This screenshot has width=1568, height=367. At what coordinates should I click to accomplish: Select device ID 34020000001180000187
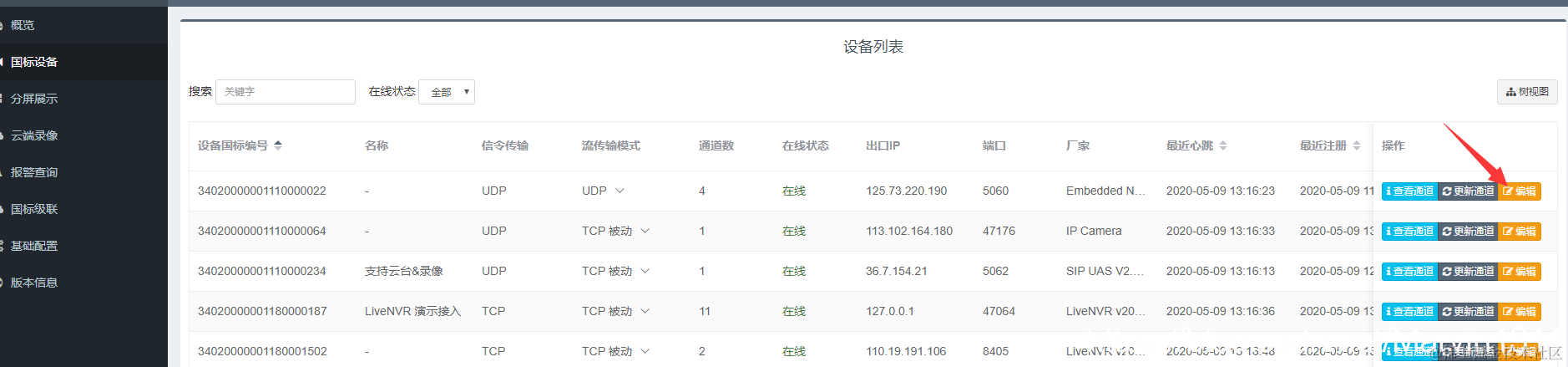262,311
